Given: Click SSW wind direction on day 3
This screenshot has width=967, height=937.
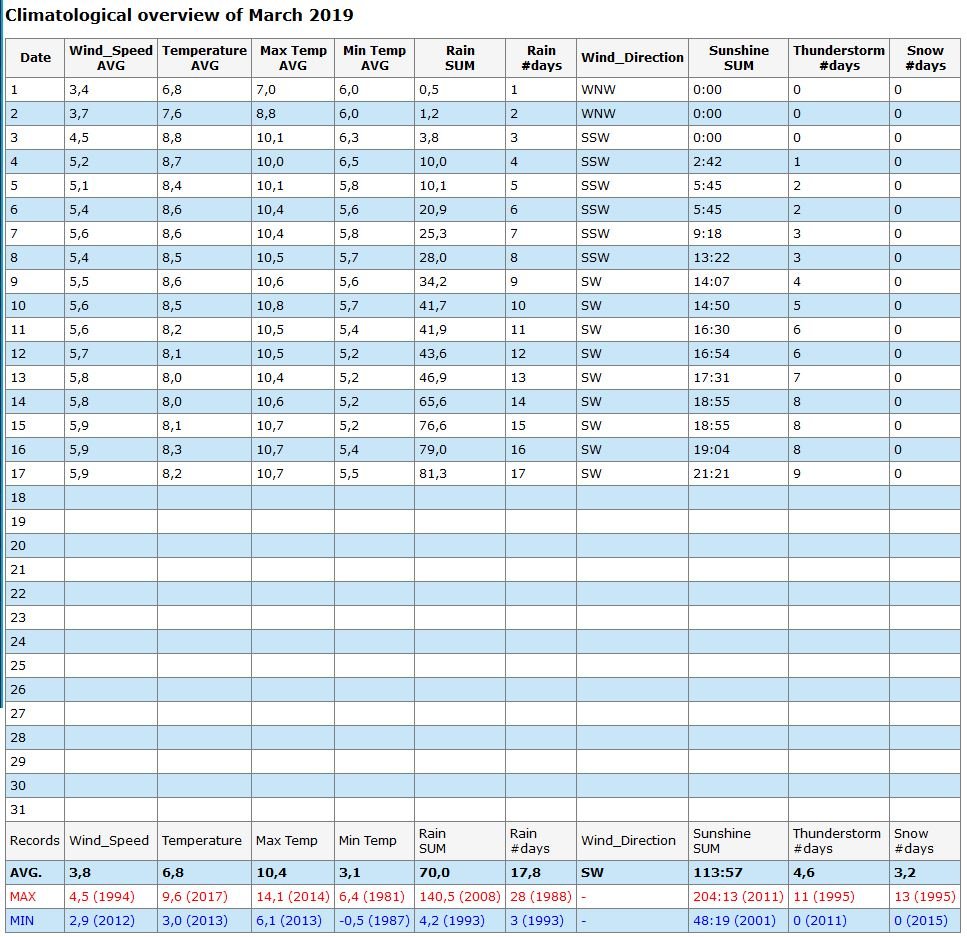Looking at the screenshot, I should click(595, 138).
